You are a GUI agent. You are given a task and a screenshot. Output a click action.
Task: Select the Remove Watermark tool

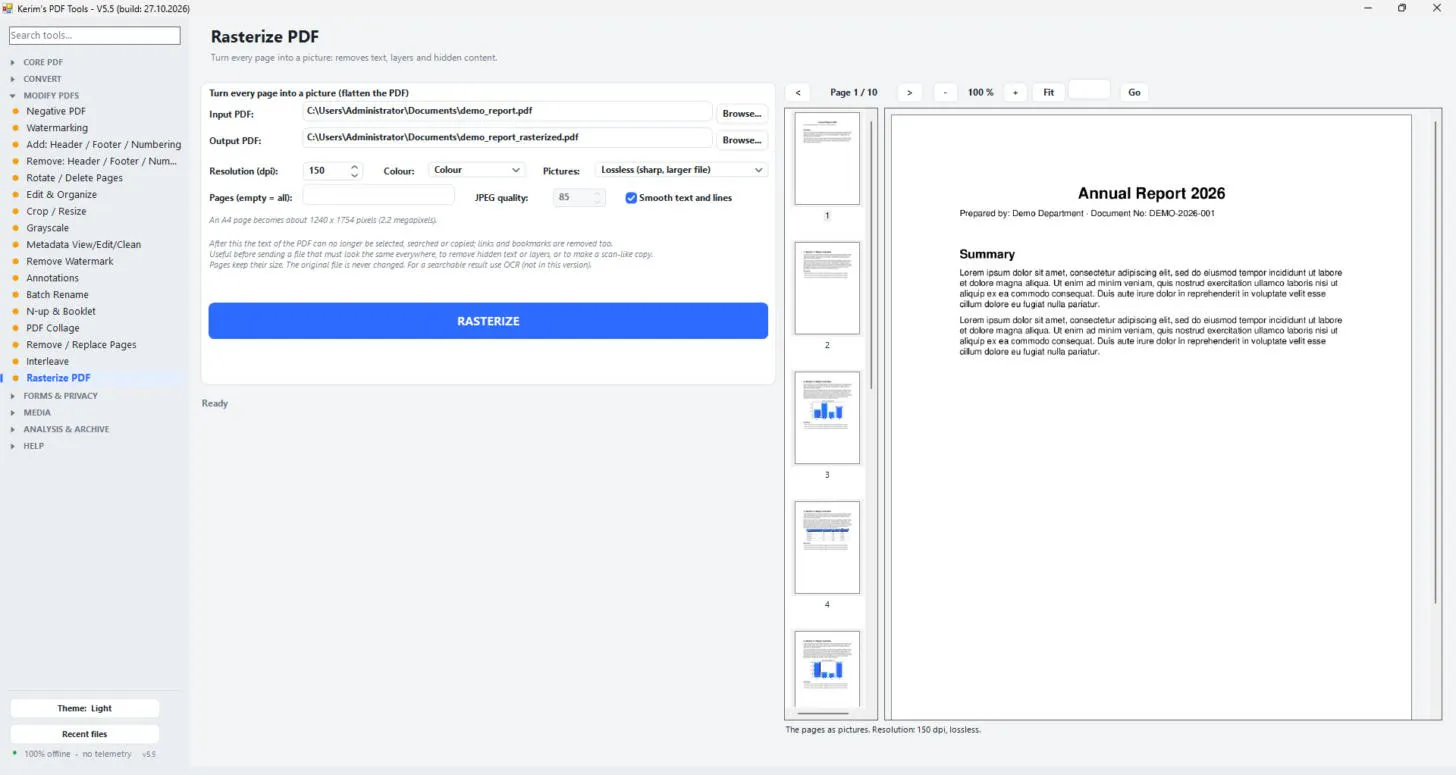(70, 261)
